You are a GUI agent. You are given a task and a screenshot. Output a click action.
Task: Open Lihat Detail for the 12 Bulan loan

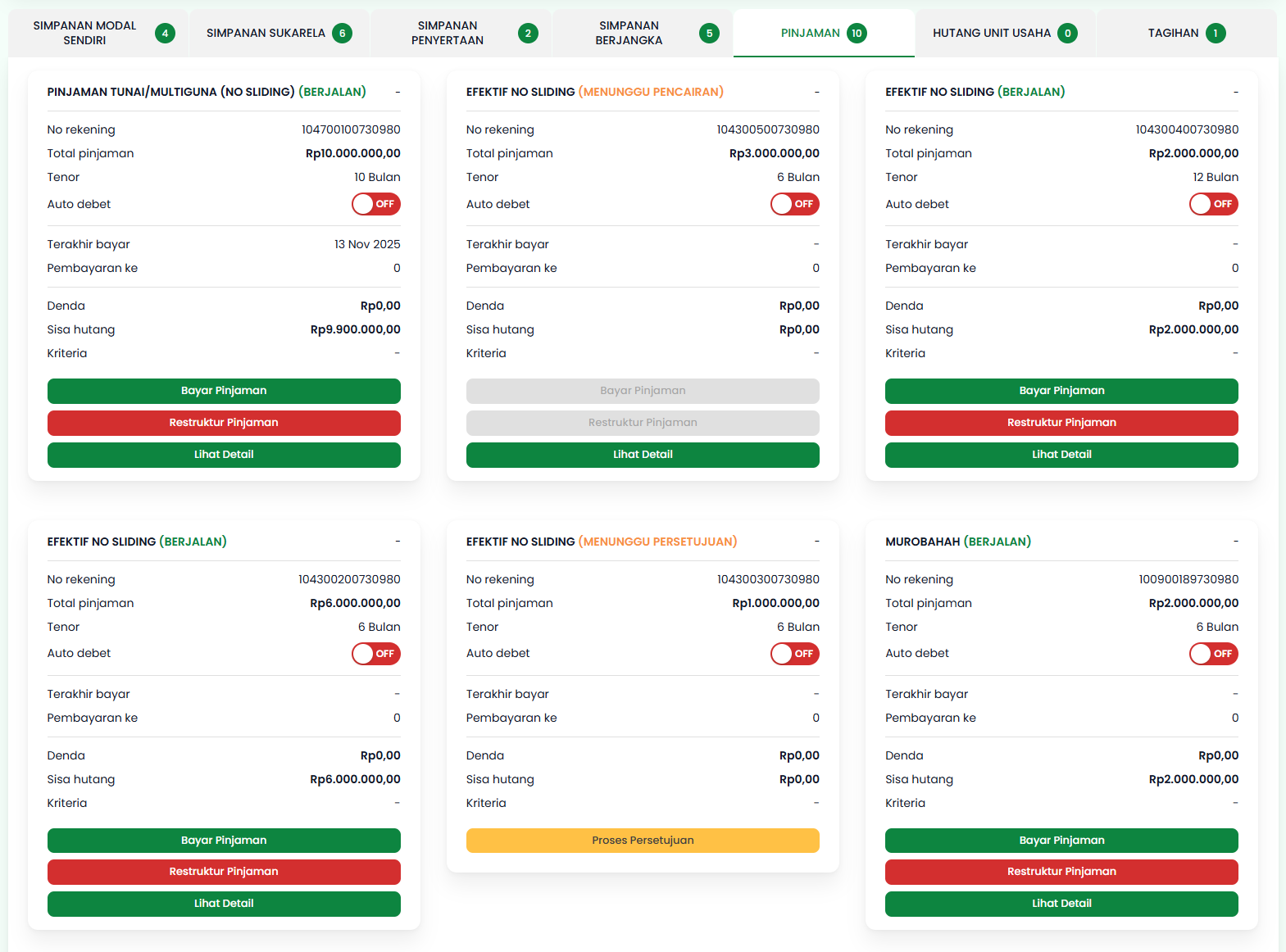tap(1061, 455)
